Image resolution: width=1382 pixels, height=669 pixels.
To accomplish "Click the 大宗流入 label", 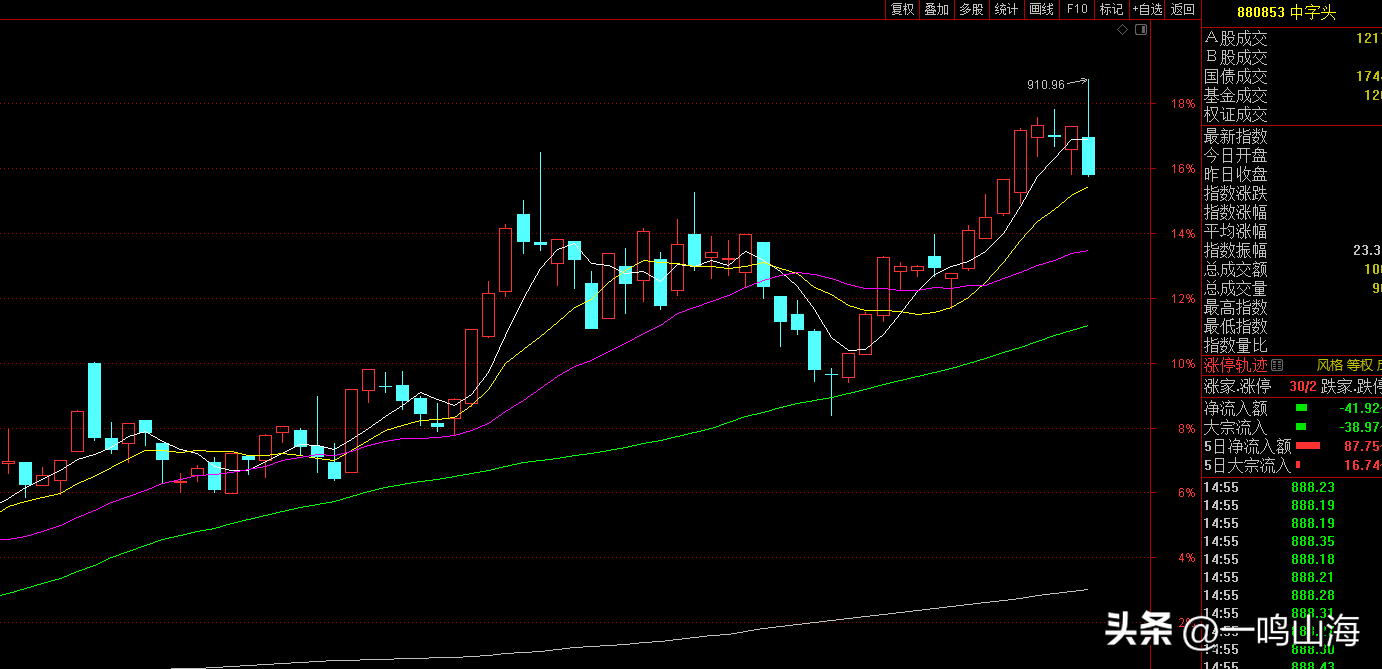I will coord(1236,427).
